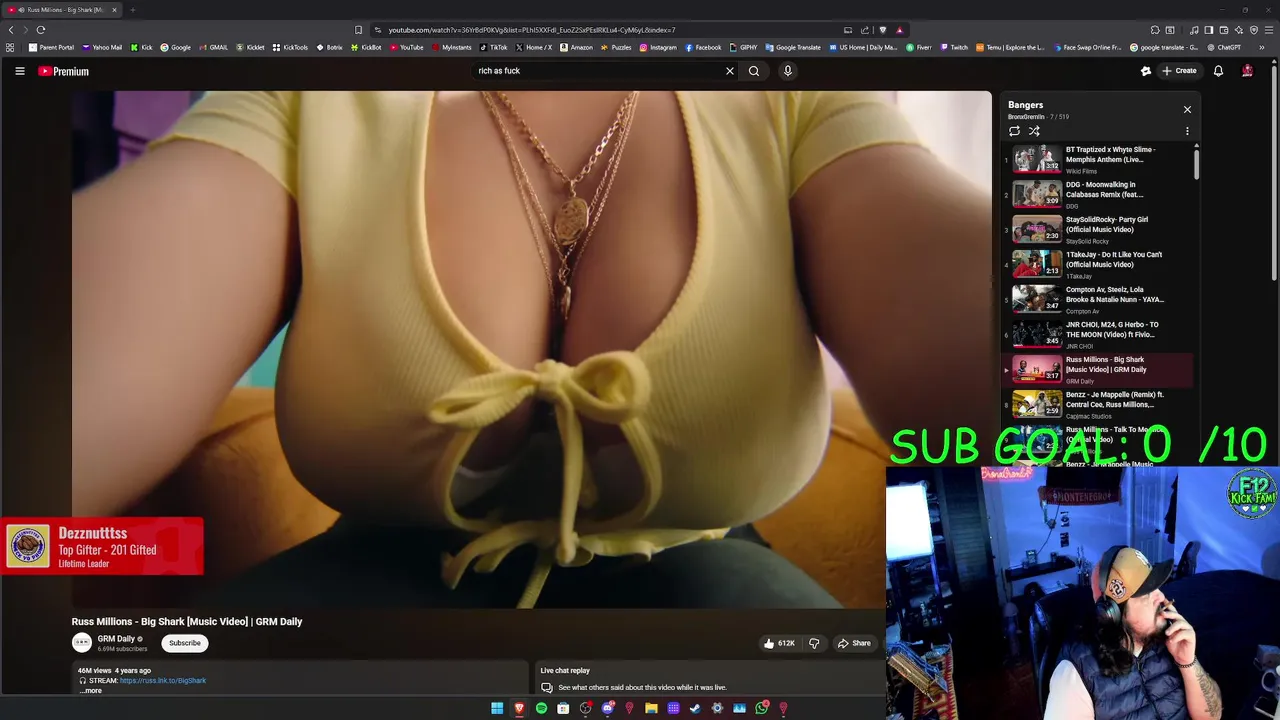
Task: Open the YouTube hamburger guide menu
Action: coord(19,71)
